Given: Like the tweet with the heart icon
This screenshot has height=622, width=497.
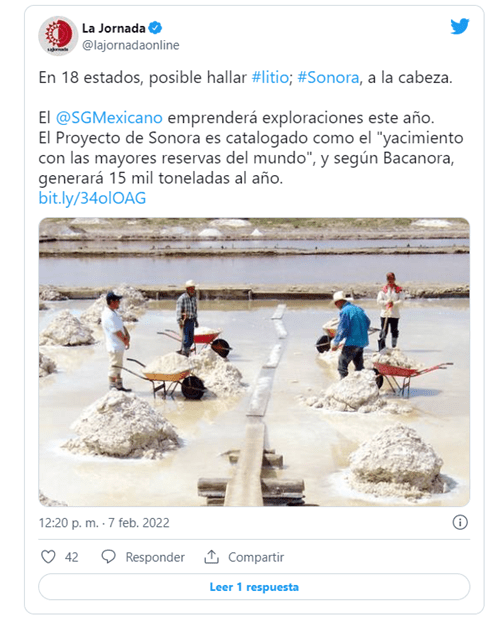Looking at the screenshot, I should coord(48,557).
